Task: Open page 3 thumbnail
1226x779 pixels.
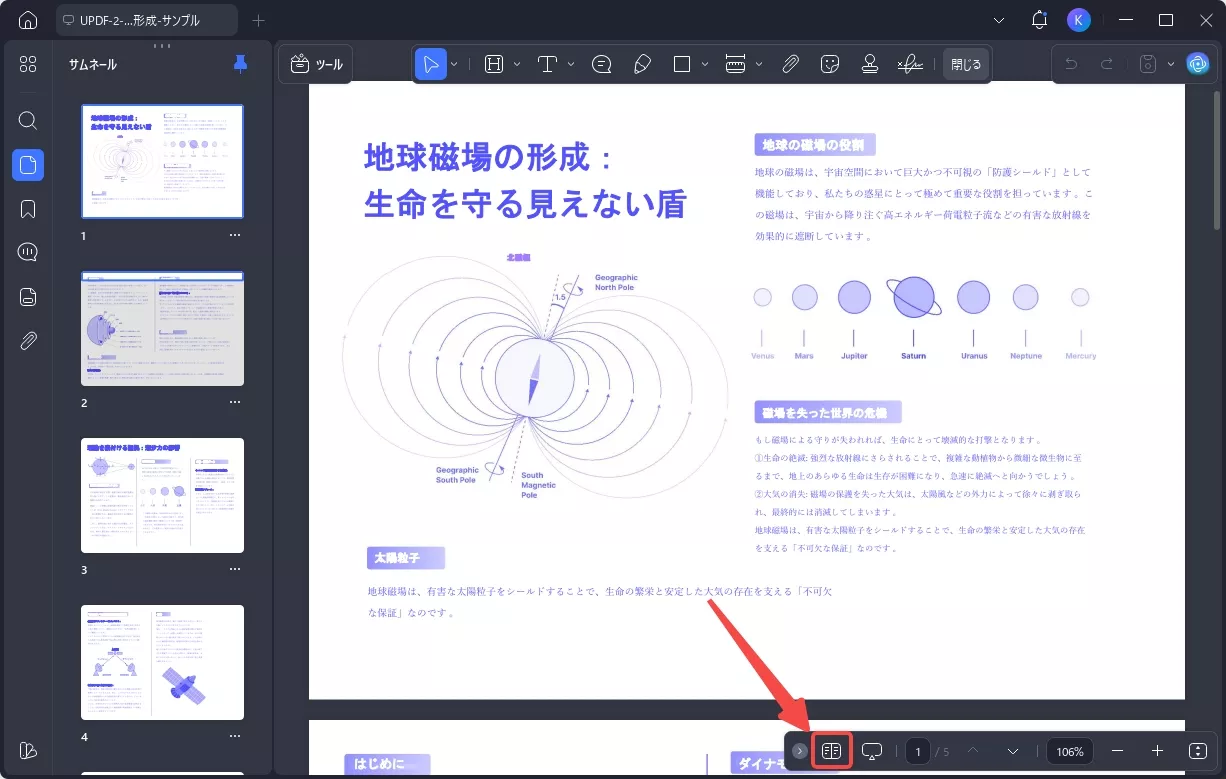Action: tap(162, 494)
